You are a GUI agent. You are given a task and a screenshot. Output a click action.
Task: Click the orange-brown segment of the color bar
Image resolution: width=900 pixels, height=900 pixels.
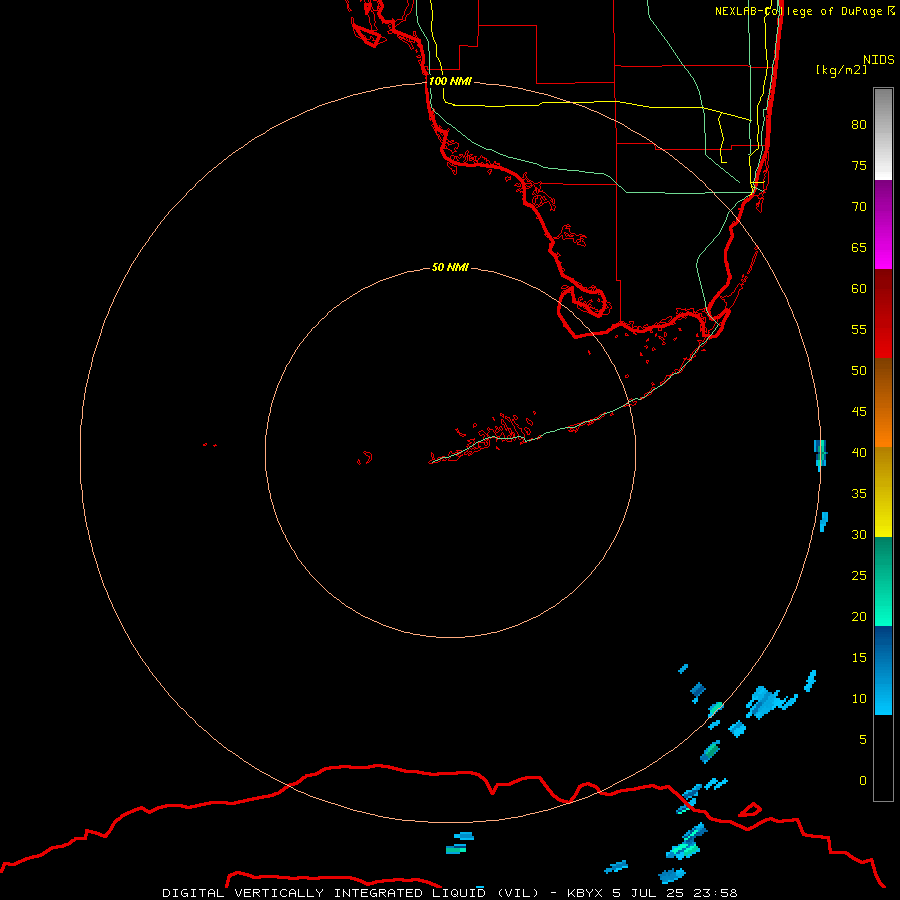coord(883,403)
